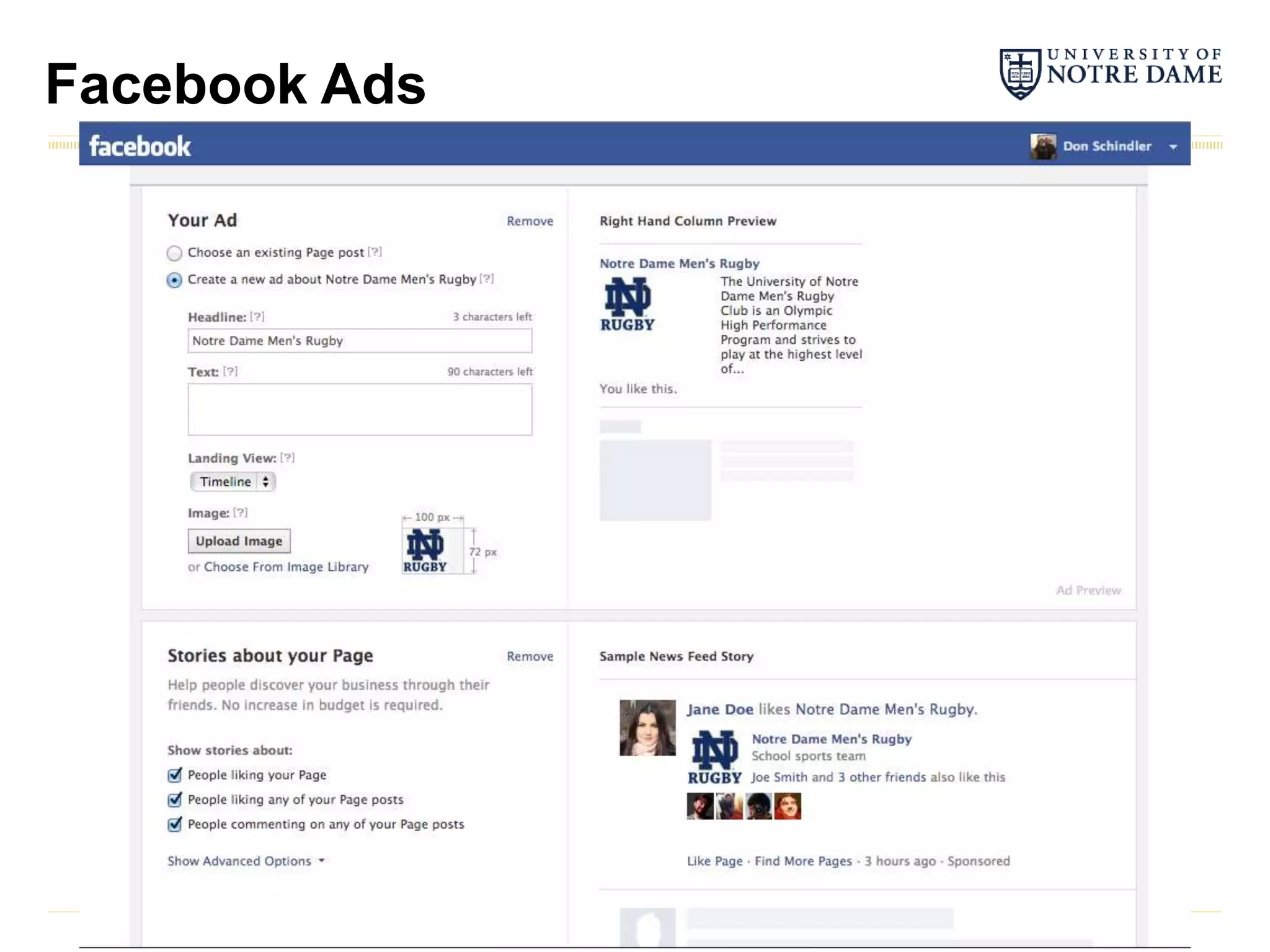The image size is (1270, 952).
Task: Expand the account dropdown arrow beside Don Schindler
Action: point(1173,147)
